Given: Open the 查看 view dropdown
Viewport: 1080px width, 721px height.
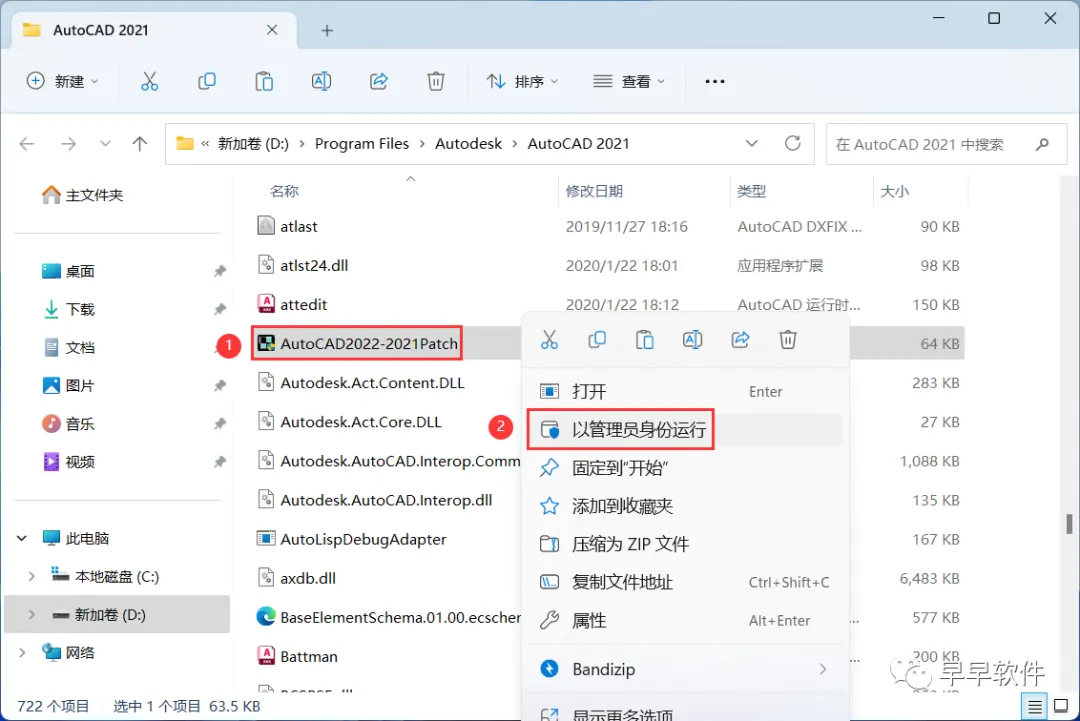Looking at the screenshot, I should tap(629, 81).
